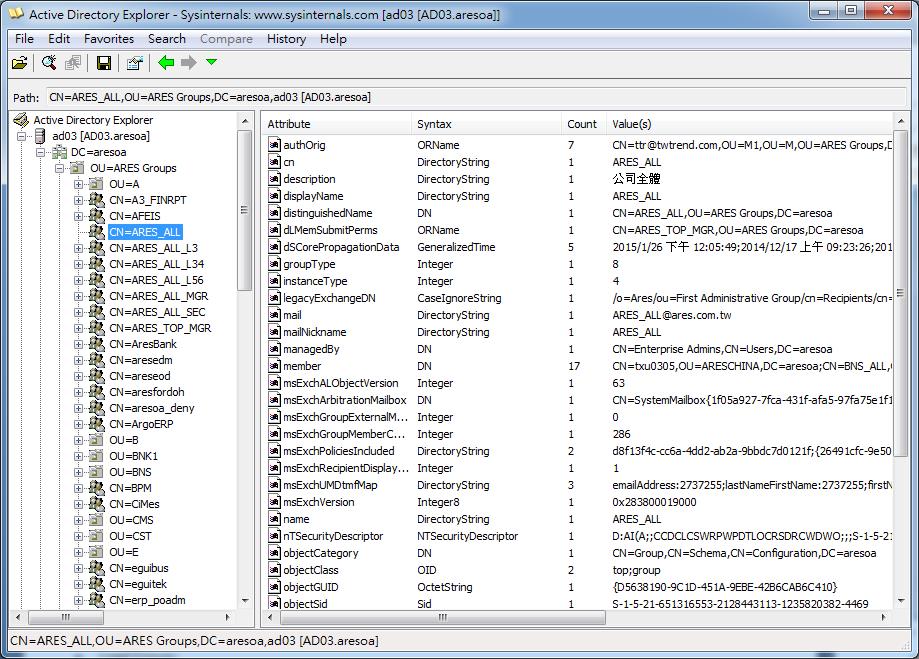Click the grayed Search Again toolbar icon

tap(73, 63)
